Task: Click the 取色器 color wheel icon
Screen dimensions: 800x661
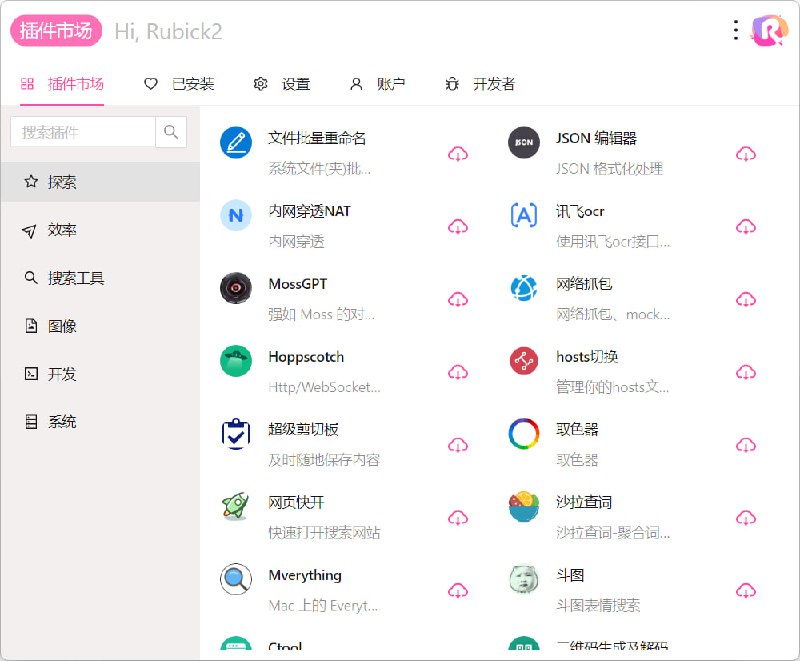Action: click(x=522, y=434)
